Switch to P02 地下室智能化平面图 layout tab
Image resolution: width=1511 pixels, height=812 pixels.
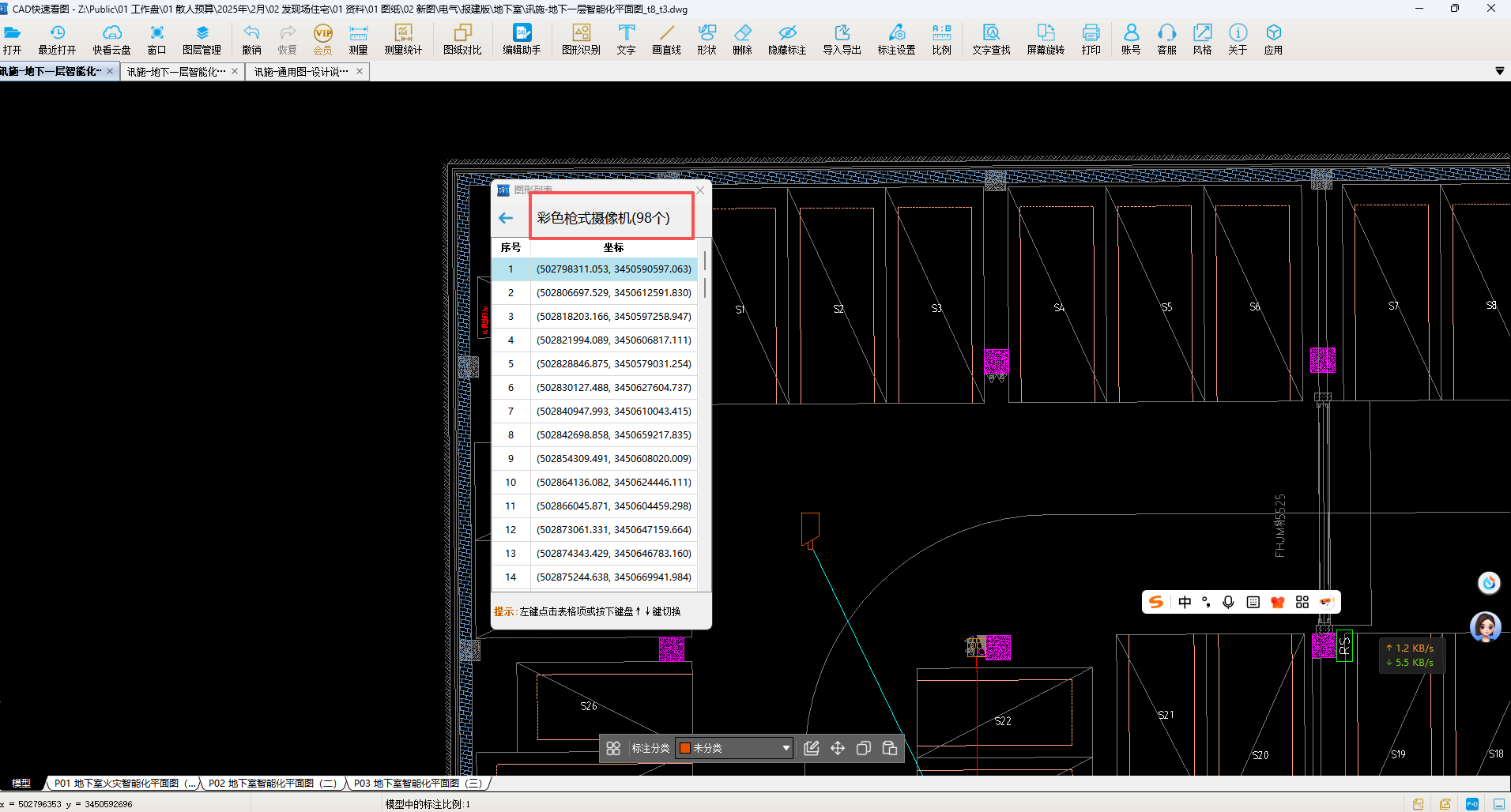[272, 784]
